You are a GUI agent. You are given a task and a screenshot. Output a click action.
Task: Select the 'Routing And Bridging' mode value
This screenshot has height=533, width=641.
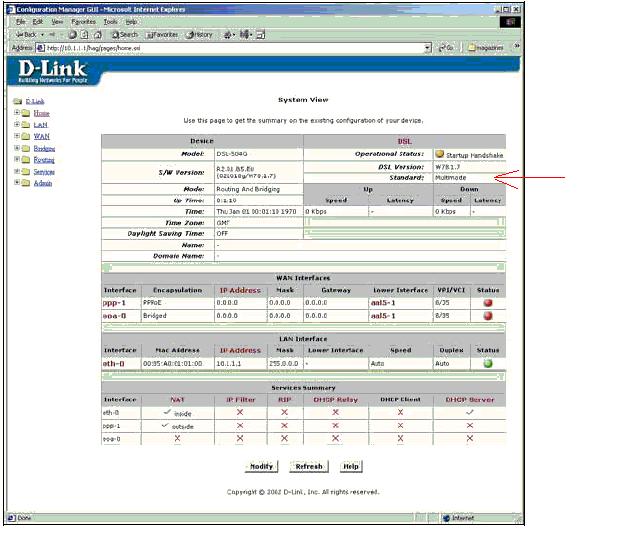click(x=248, y=189)
